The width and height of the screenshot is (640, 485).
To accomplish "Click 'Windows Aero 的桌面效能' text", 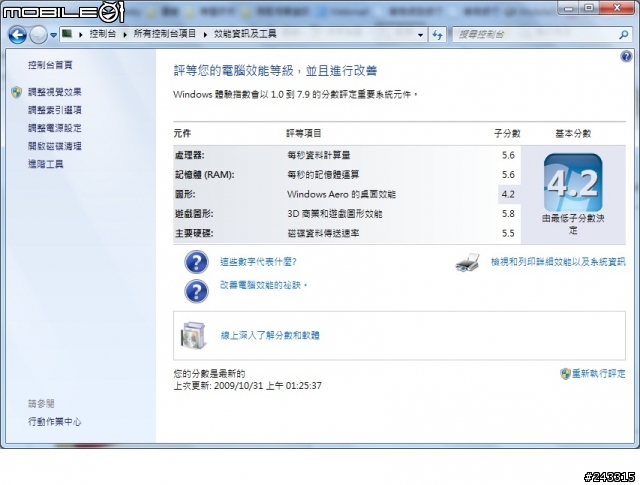I will click(341, 194).
